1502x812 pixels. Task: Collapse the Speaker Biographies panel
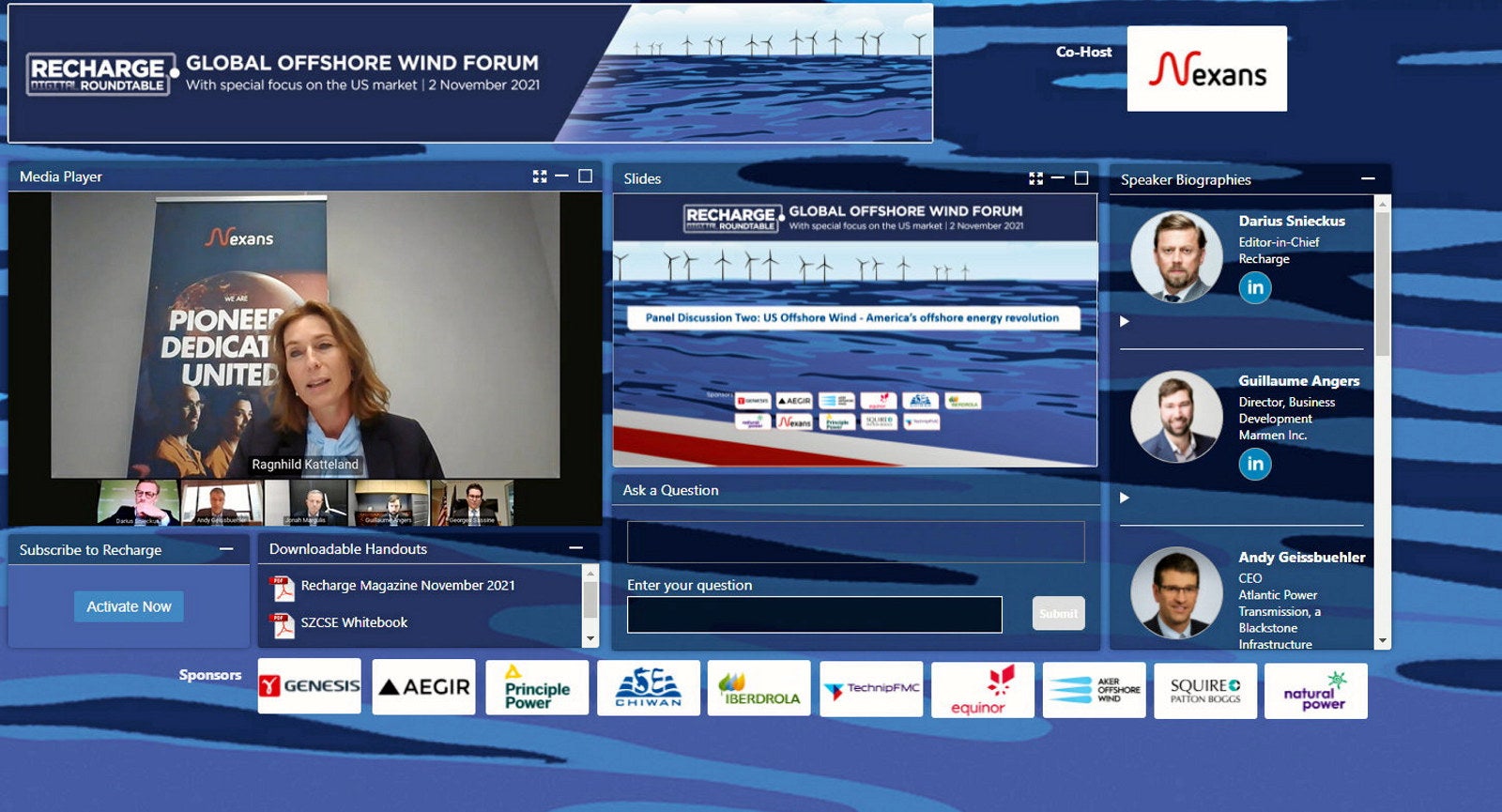1368,178
